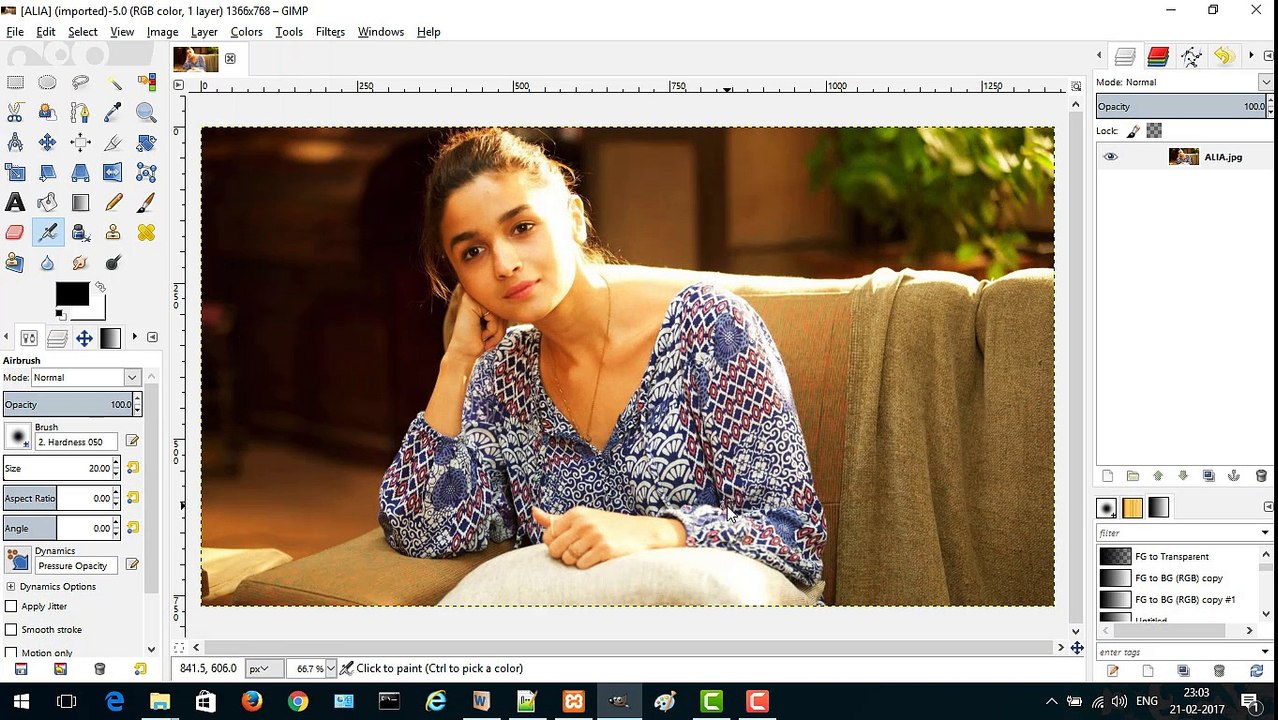This screenshot has width=1278, height=720.
Task: Select the Eraser tool
Action: coord(15,233)
